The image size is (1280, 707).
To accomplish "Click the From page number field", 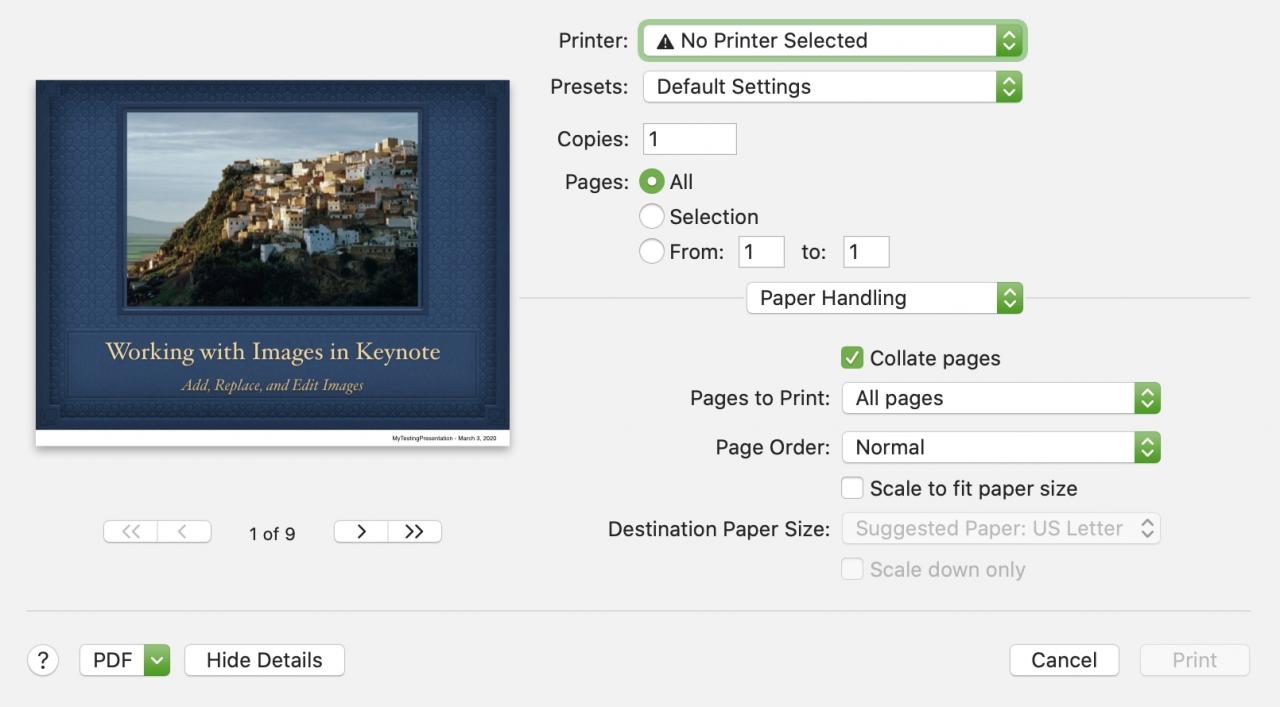I will click(761, 252).
